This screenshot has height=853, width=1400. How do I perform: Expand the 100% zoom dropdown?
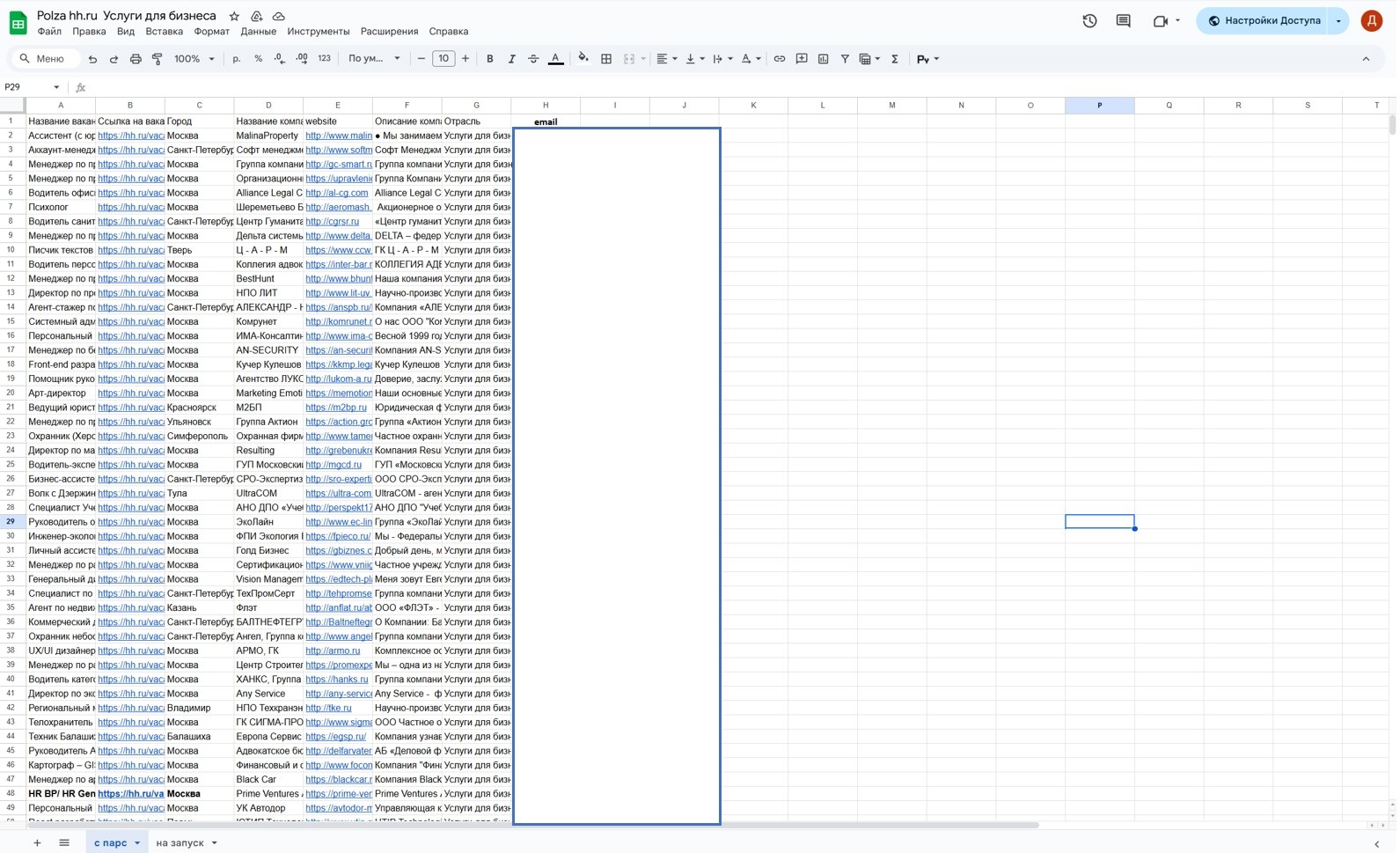click(194, 59)
